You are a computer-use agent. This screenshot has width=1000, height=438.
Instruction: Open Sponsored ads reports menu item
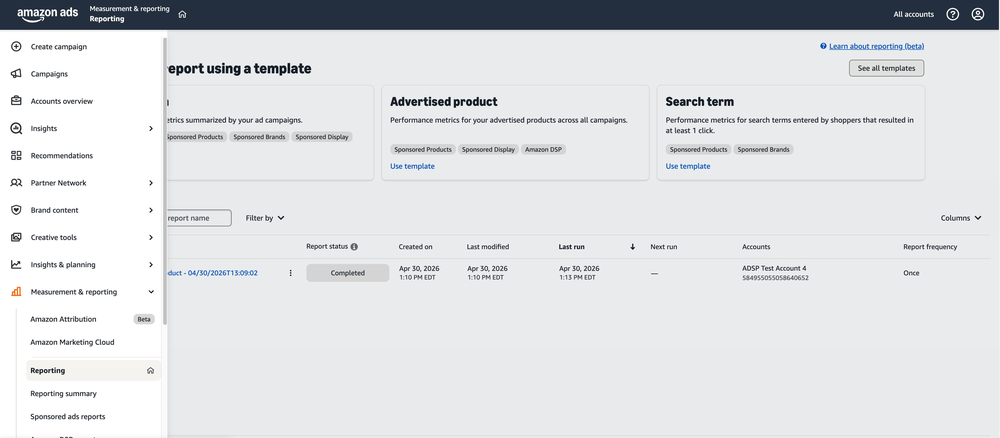pos(68,416)
